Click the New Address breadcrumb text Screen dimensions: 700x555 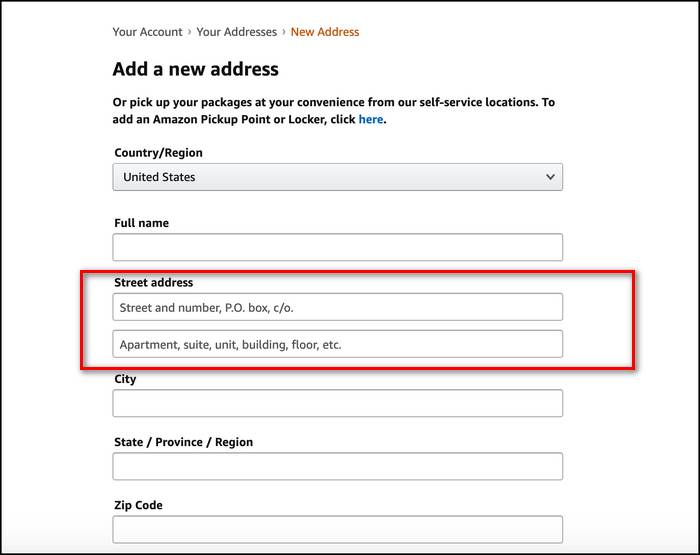tap(325, 32)
